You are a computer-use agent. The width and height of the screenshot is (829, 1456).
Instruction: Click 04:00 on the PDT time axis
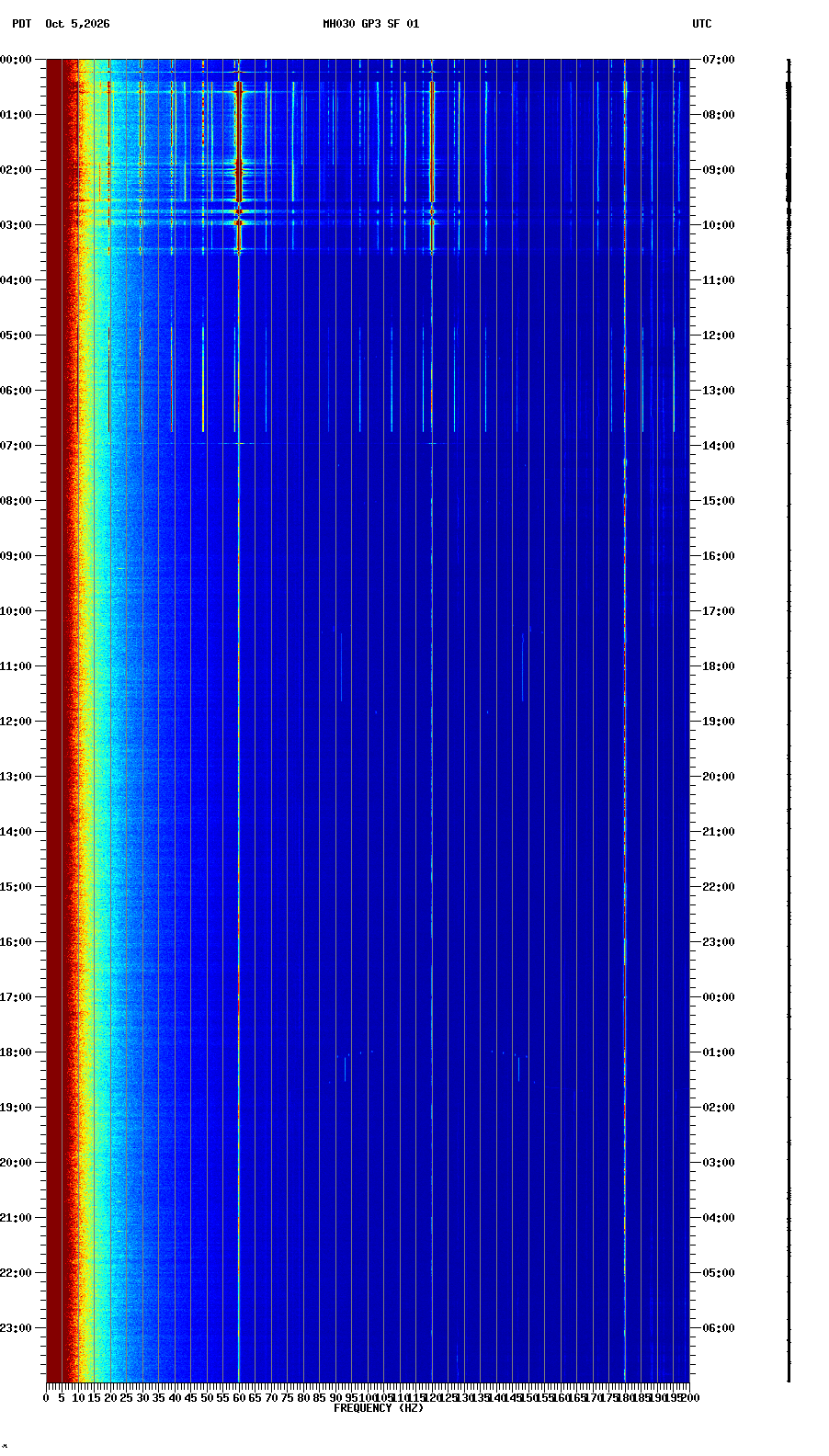16,280
